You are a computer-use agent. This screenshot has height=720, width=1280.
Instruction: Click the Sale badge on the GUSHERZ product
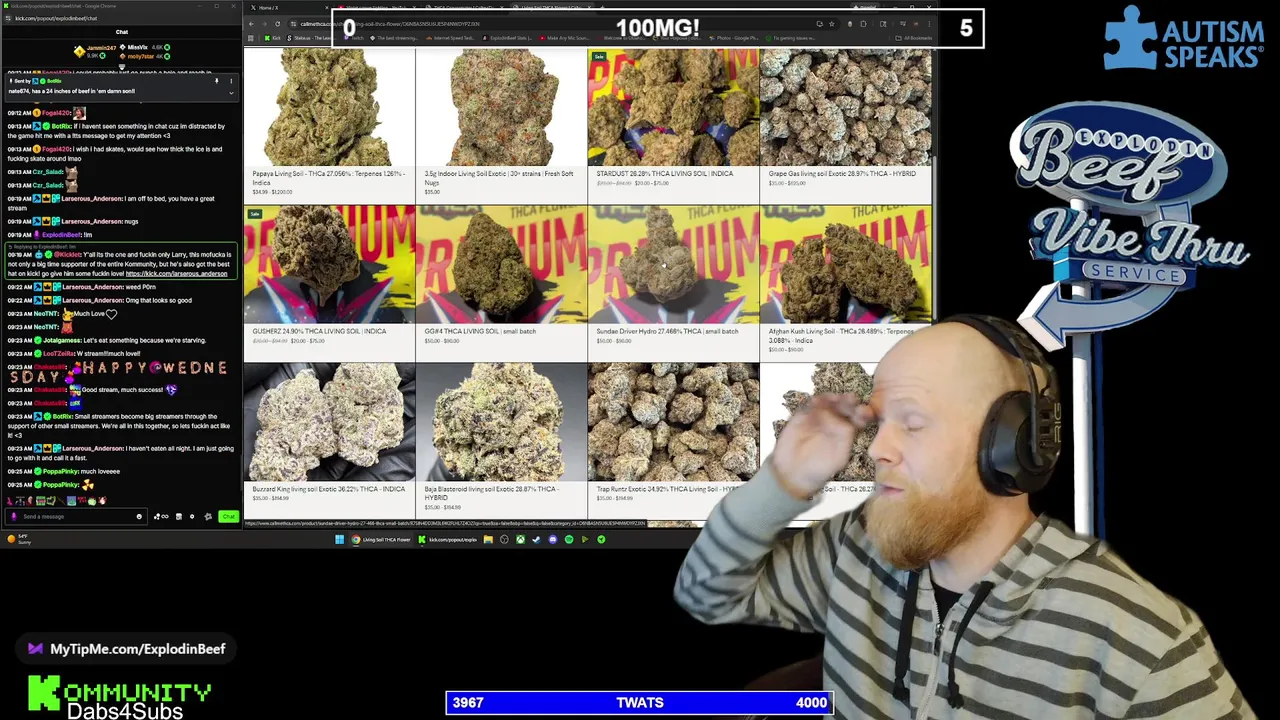pyautogui.click(x=255, y=213)
